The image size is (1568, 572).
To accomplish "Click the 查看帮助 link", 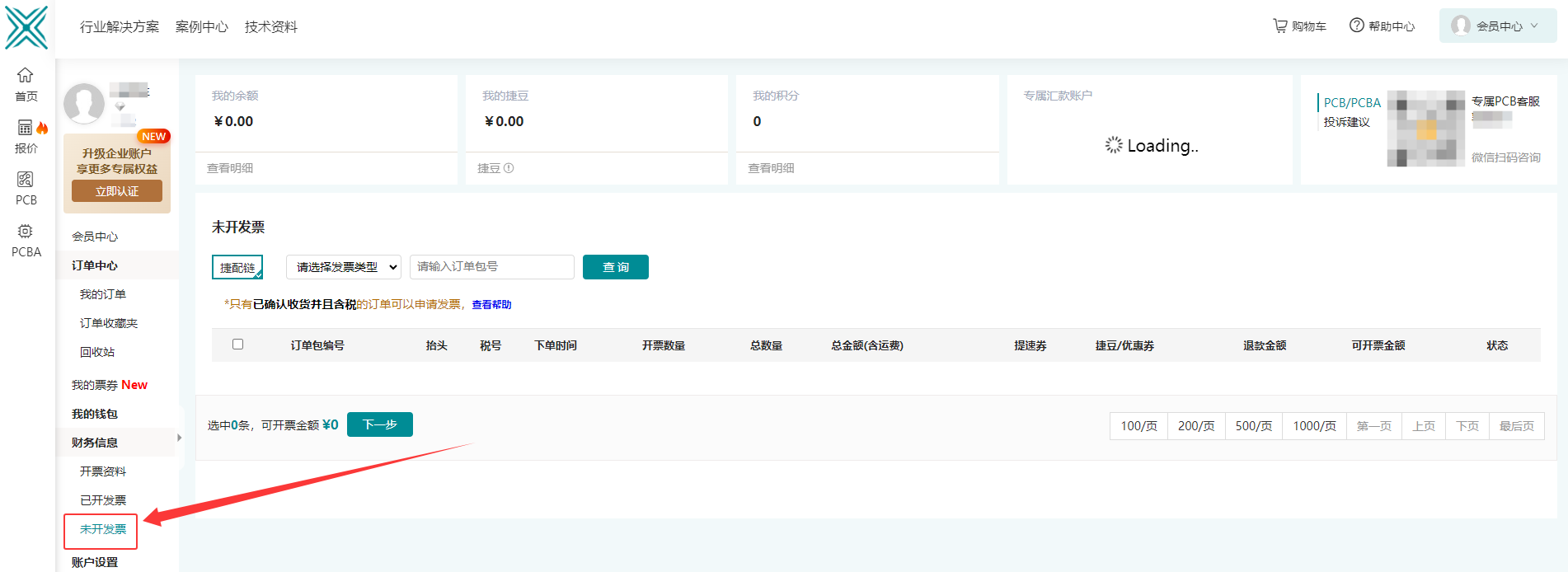I will point(491,305).
